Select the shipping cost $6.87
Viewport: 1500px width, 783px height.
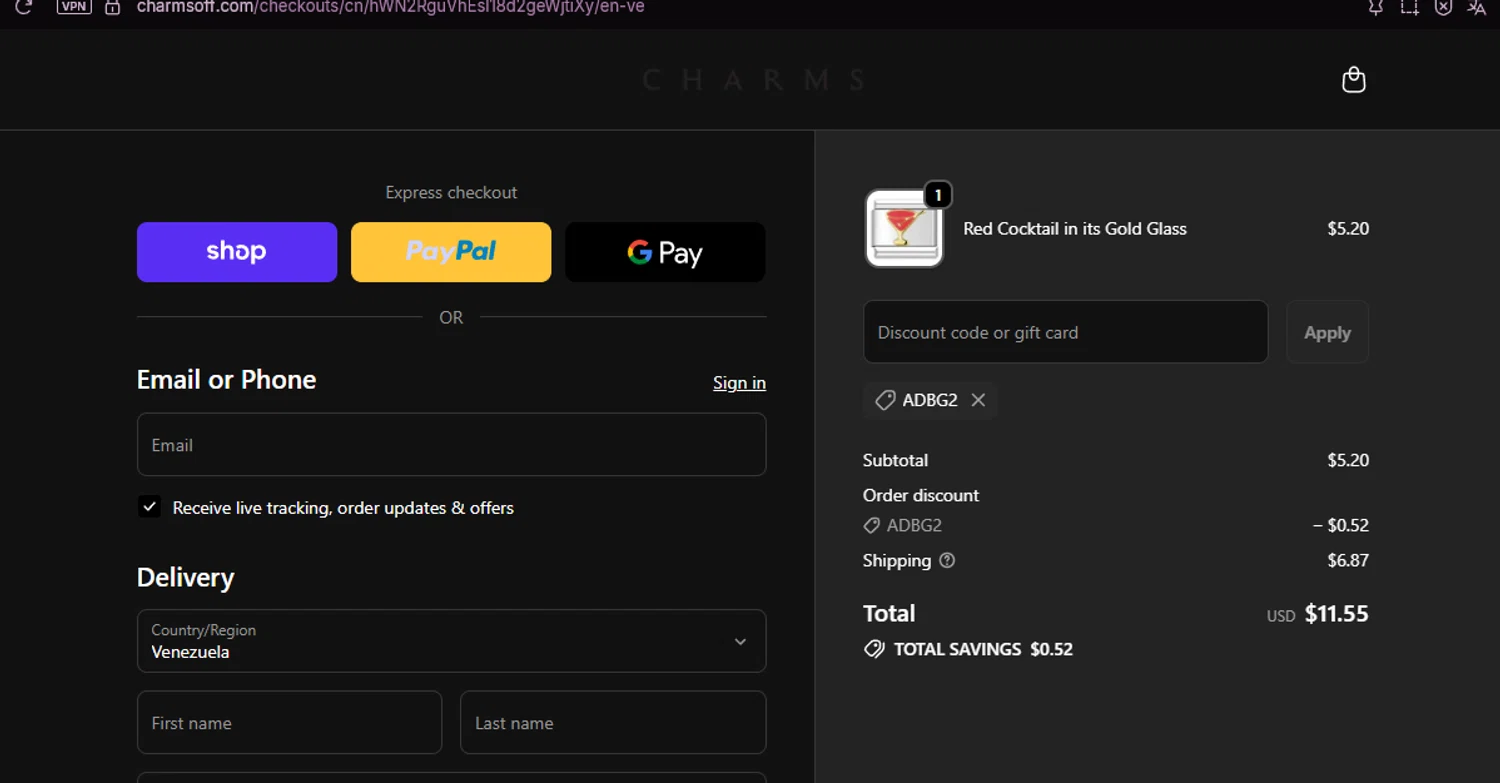pyautogui.click(x=1348, y=561)
